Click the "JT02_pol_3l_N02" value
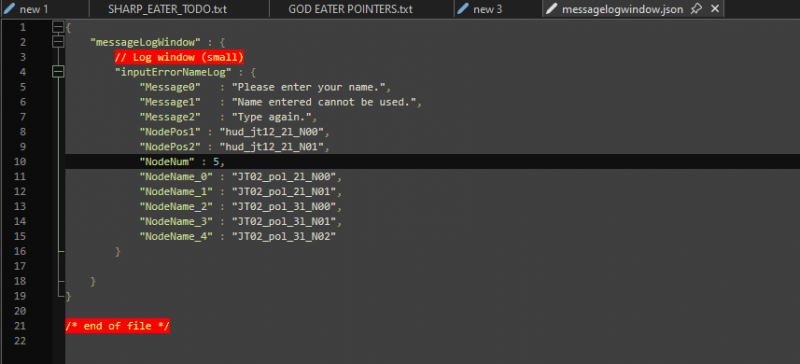This screenshot has width=800, height=364. (284, 237)
